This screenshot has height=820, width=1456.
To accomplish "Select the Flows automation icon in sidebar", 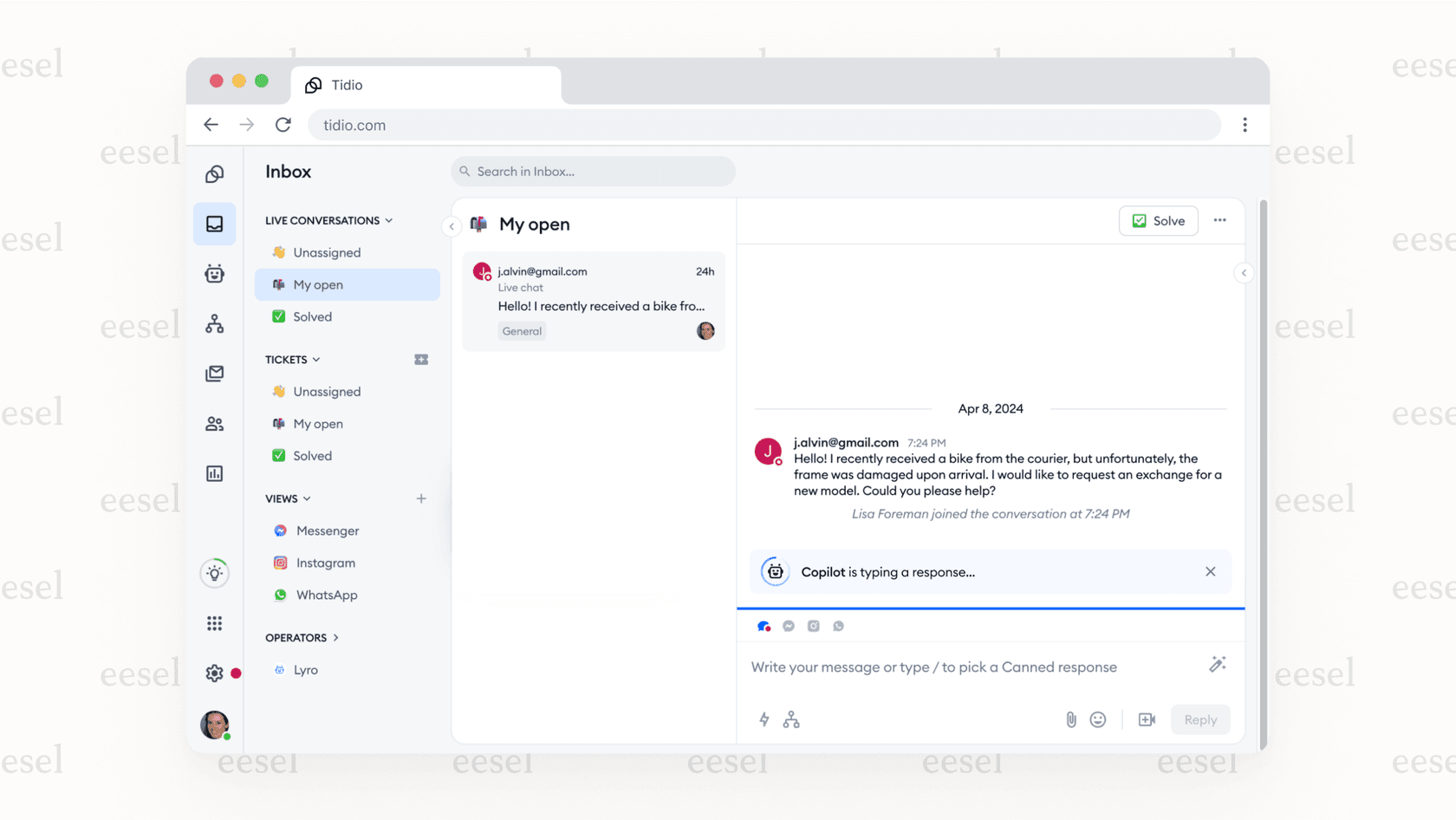I will (x=214, y=323).
